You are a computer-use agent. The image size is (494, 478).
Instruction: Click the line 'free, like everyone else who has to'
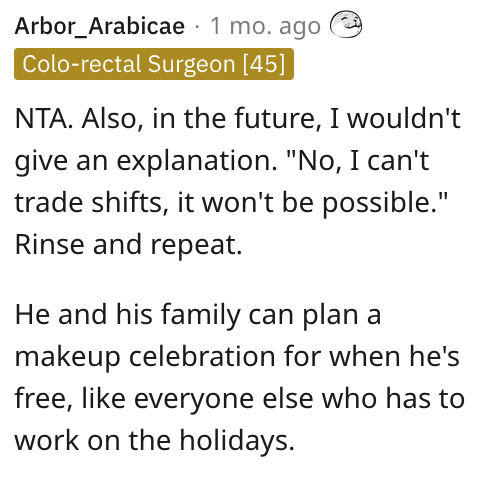coord(240,398)
